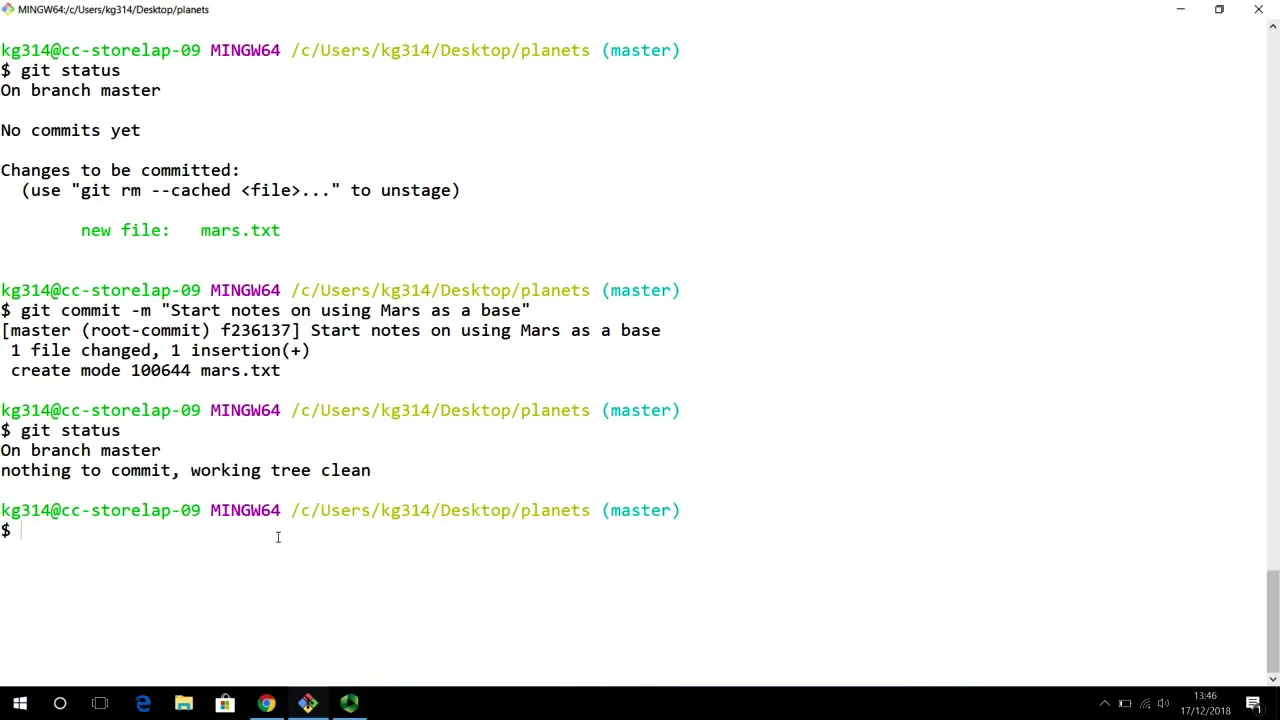Image resolution: width=1280 pixels, height=720 pixels.
Task: Click the 'No commits yet' text
Action: 70,130
